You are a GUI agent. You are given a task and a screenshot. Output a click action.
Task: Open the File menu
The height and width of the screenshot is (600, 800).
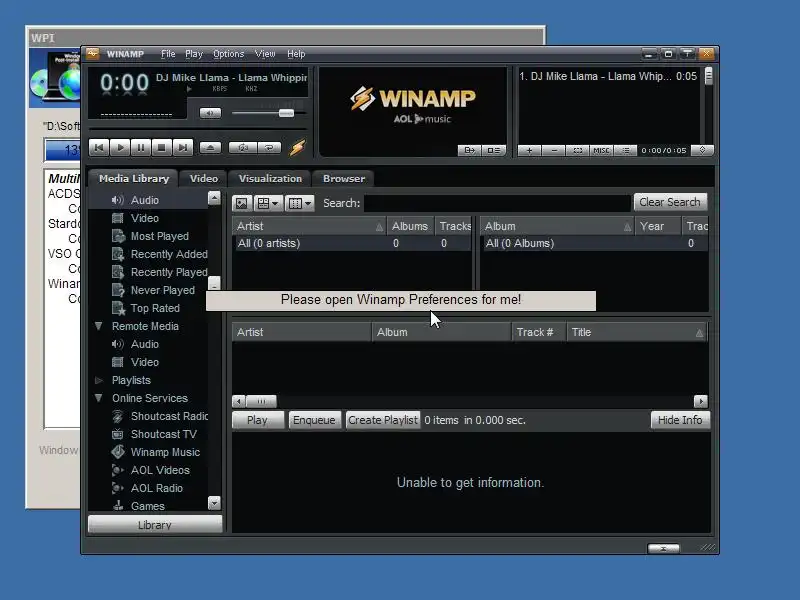click(168, 54)
